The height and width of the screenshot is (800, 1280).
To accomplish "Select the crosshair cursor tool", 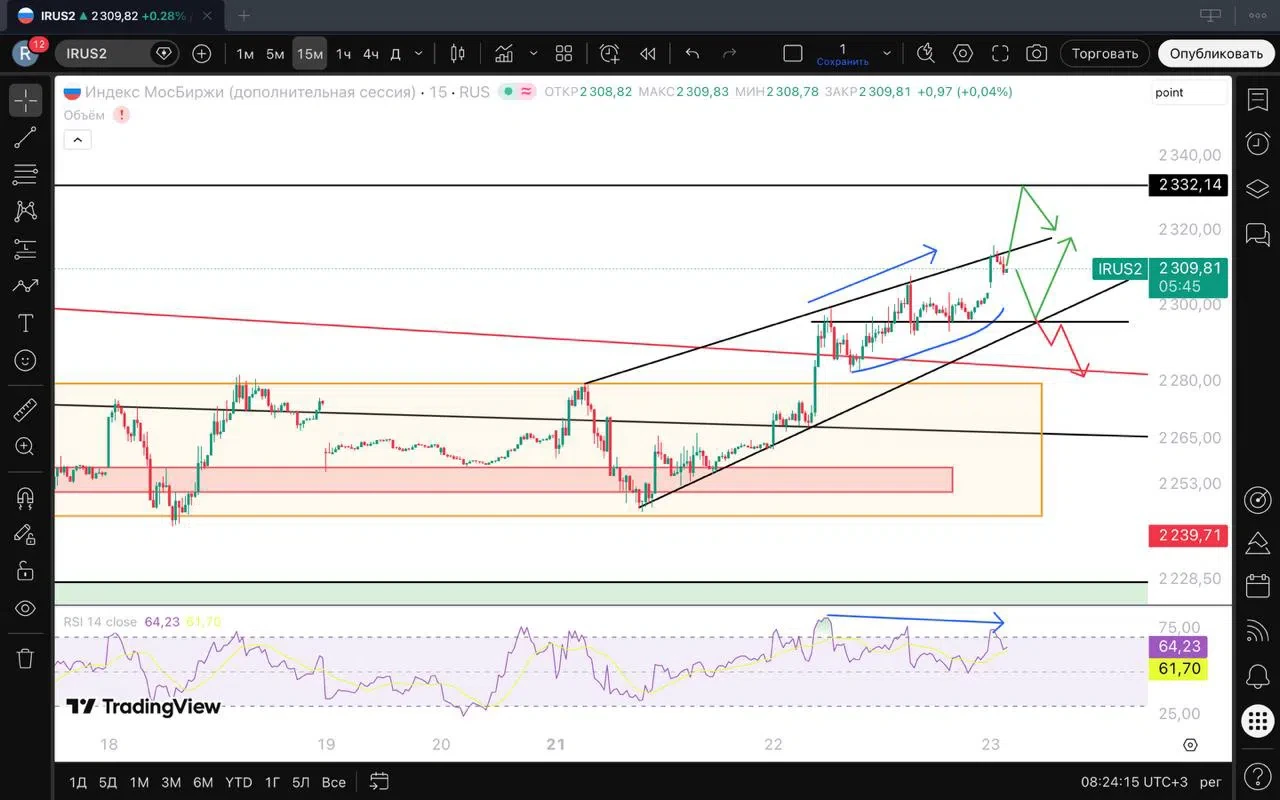I will [25, 100].
